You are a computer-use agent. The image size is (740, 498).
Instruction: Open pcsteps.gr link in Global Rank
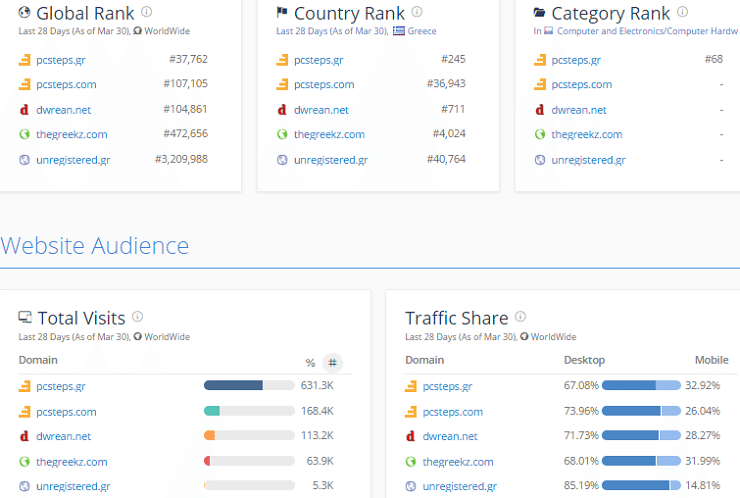point(61,60)
